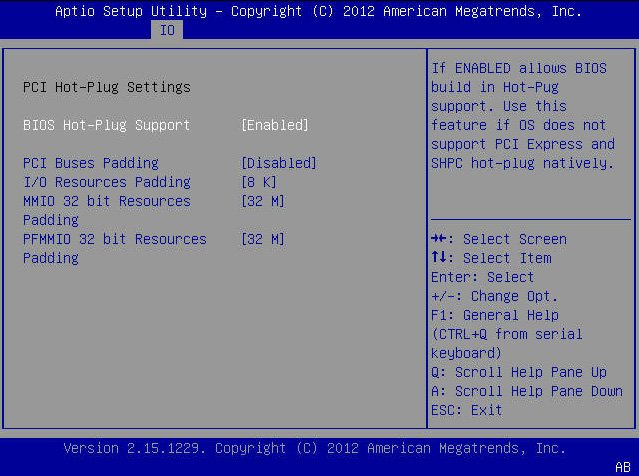The height and width of the screenshot is (476, 639).
Task: Toggle the [Enabled] value for BIOS Hot-Plug Support
Action: pos(275,125)
